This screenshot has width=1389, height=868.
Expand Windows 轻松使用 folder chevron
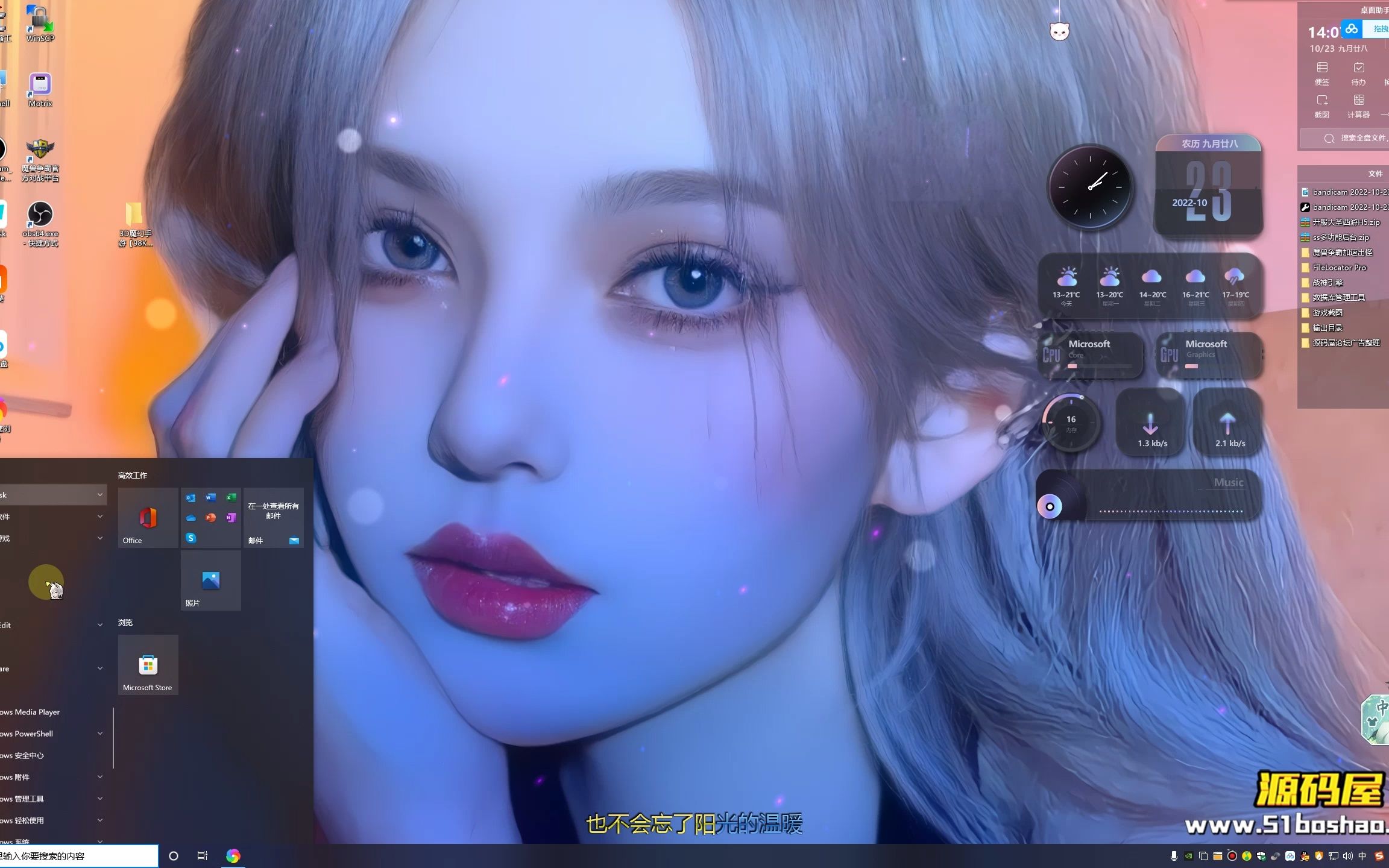(x=100, y=820)
